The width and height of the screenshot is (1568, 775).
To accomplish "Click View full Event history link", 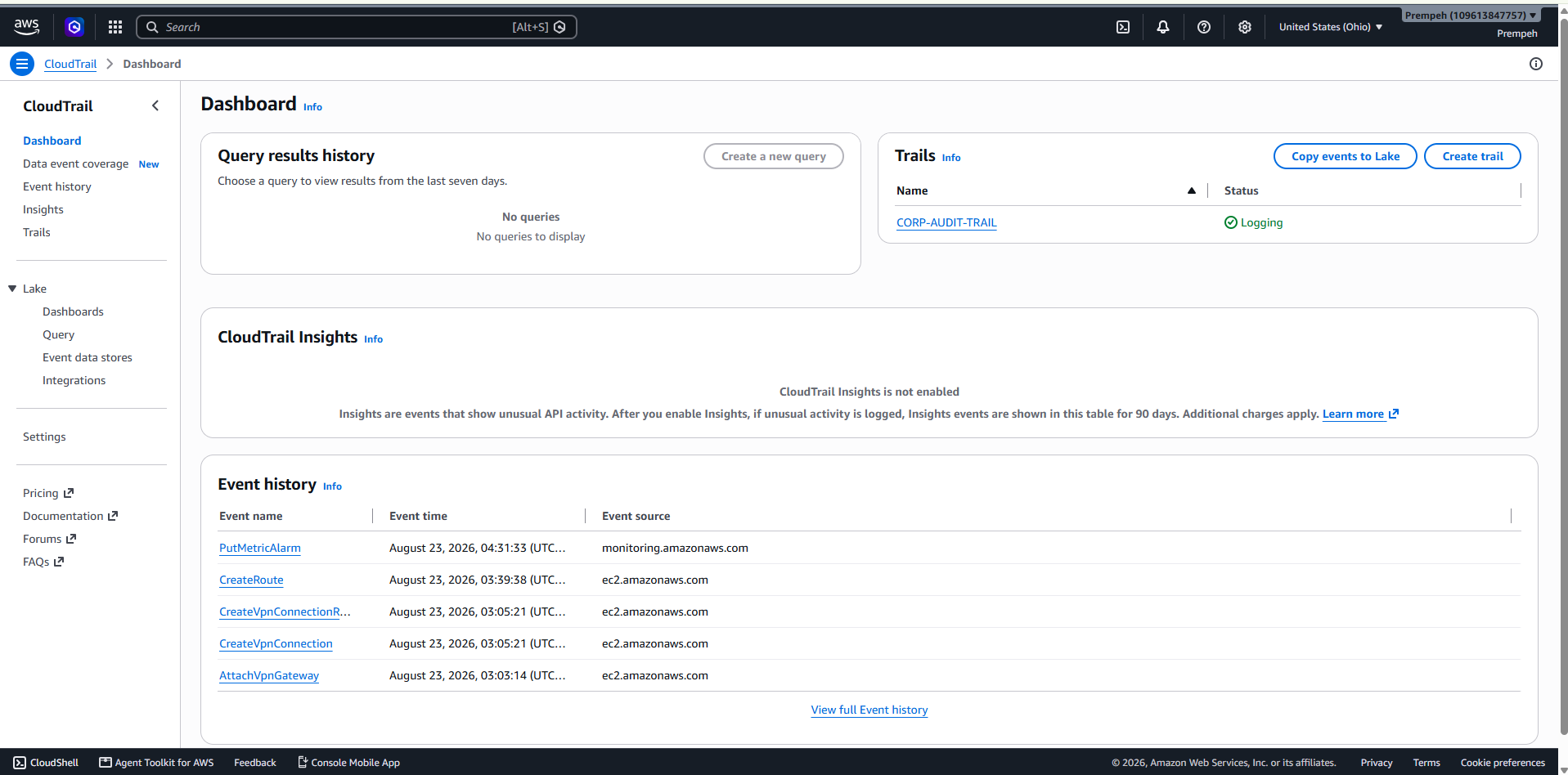I will pos(869,710).
